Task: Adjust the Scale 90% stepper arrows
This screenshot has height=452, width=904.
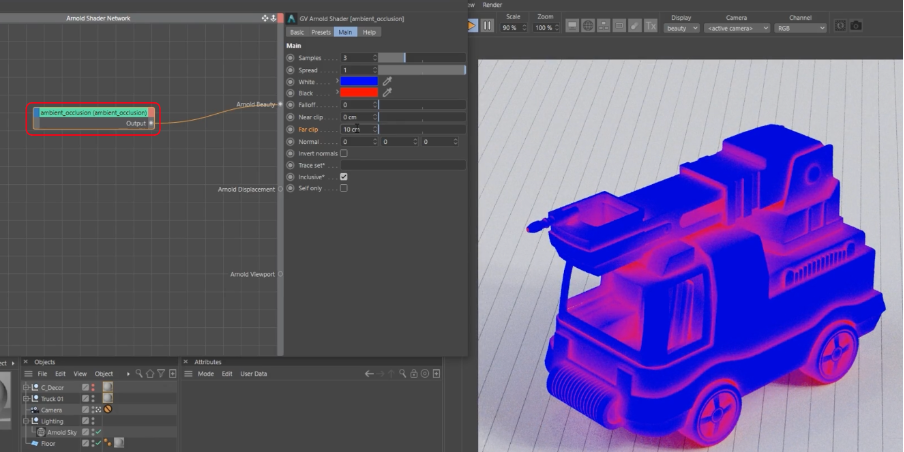Action: pyautogui.click(x=524, y=28)
